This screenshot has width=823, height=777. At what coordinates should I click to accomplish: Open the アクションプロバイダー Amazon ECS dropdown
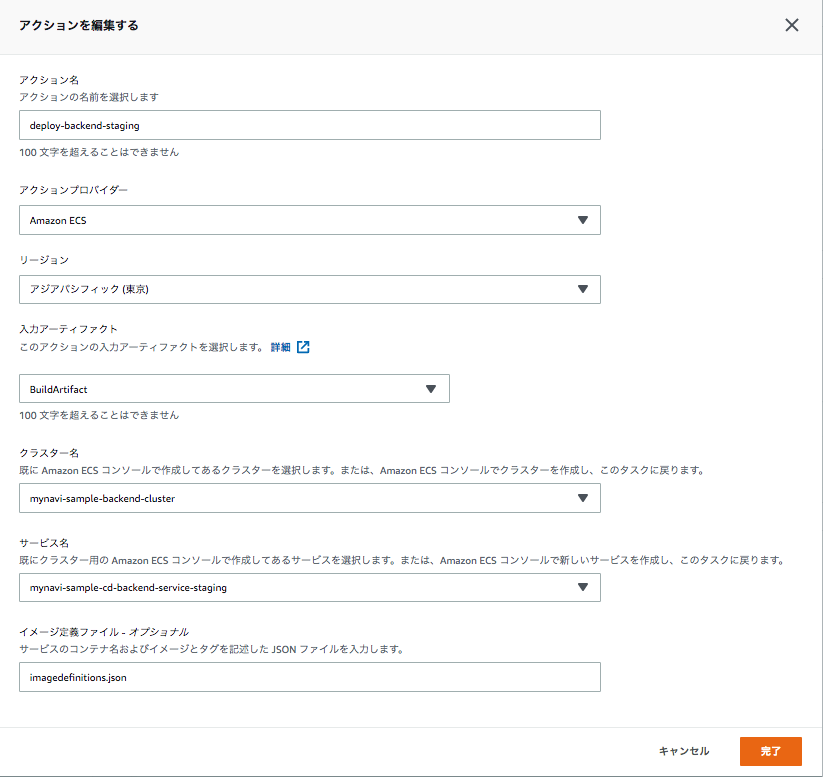[x=310, y=220]
